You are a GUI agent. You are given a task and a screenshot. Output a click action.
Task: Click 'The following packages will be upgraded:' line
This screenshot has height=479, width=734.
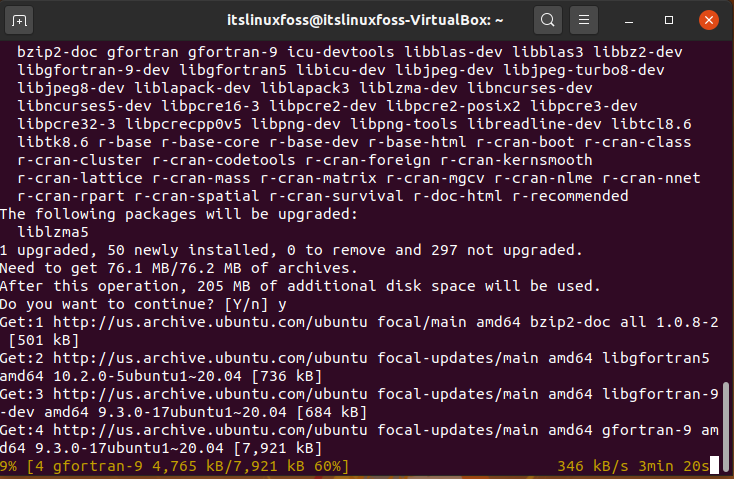(179, 214)
